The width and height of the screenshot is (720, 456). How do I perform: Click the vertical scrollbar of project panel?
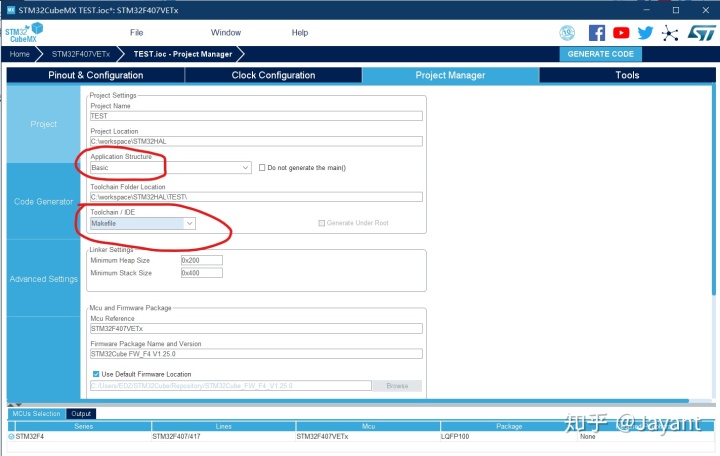[714, 190]
